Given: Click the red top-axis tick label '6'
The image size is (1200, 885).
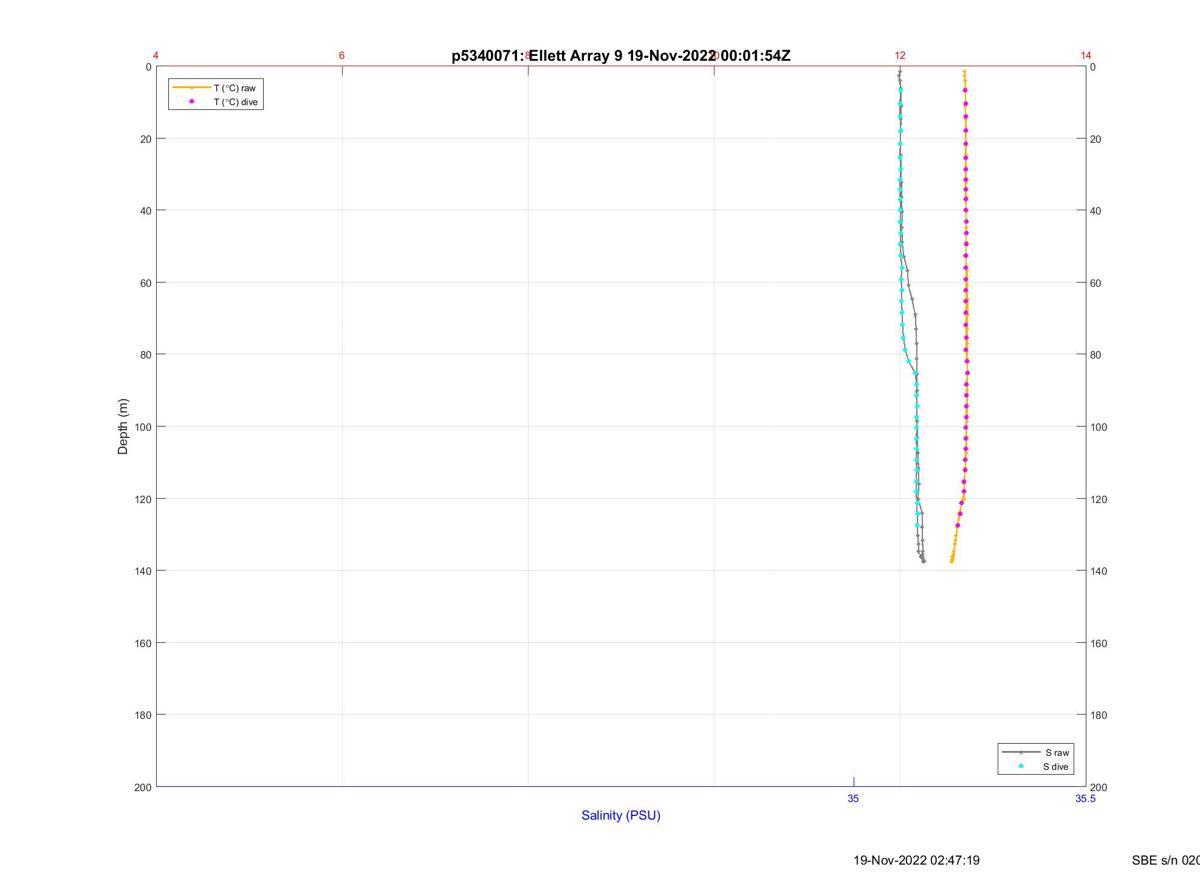Looking at the screenshot, I should [342, 56].
